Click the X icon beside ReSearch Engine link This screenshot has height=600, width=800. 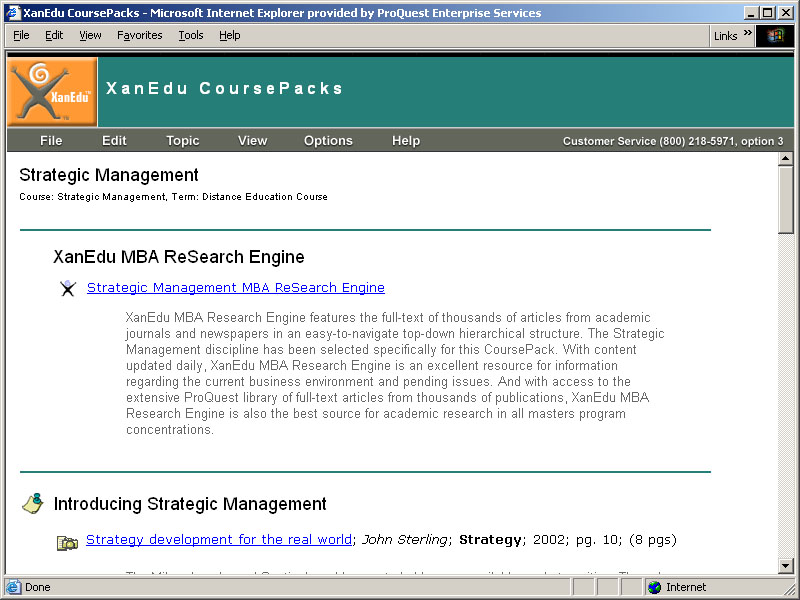67,288
